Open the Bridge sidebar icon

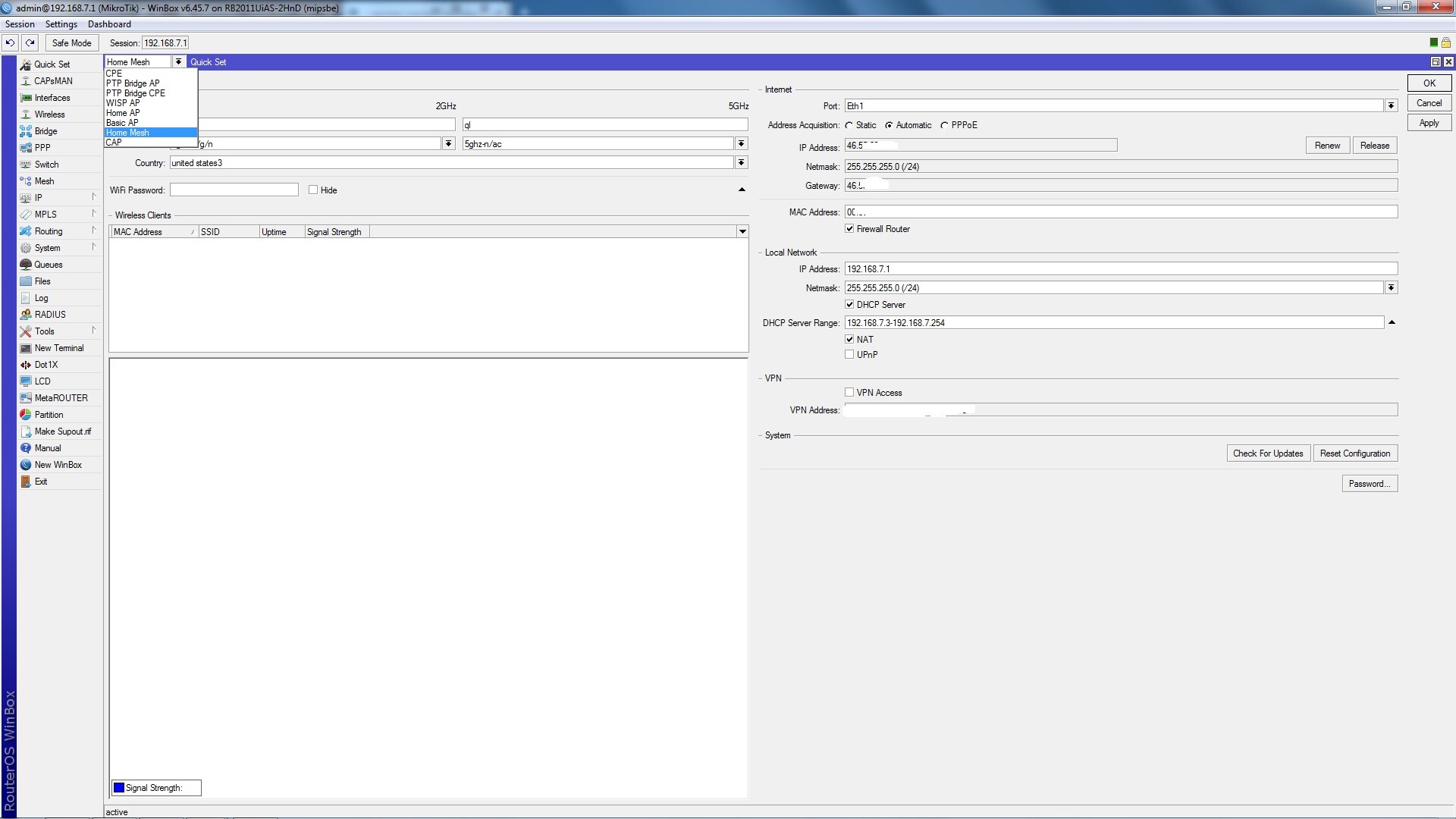[x=26, y=131]
